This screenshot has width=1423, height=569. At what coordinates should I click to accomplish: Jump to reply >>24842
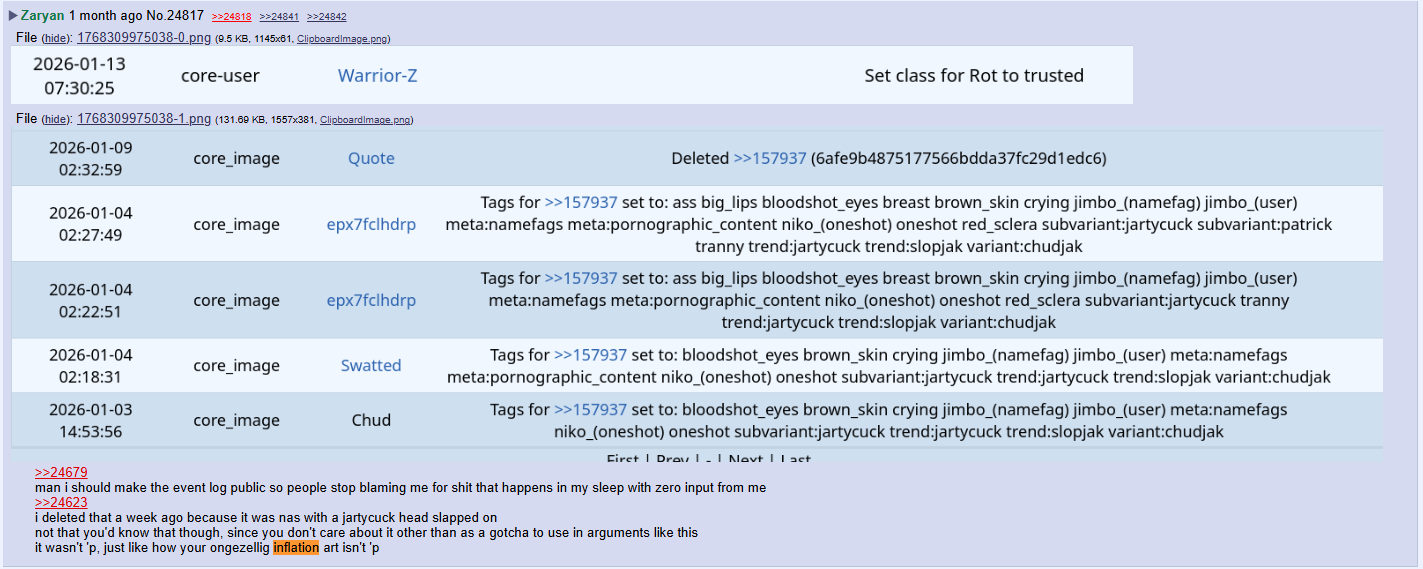click(x=327, y=17)
